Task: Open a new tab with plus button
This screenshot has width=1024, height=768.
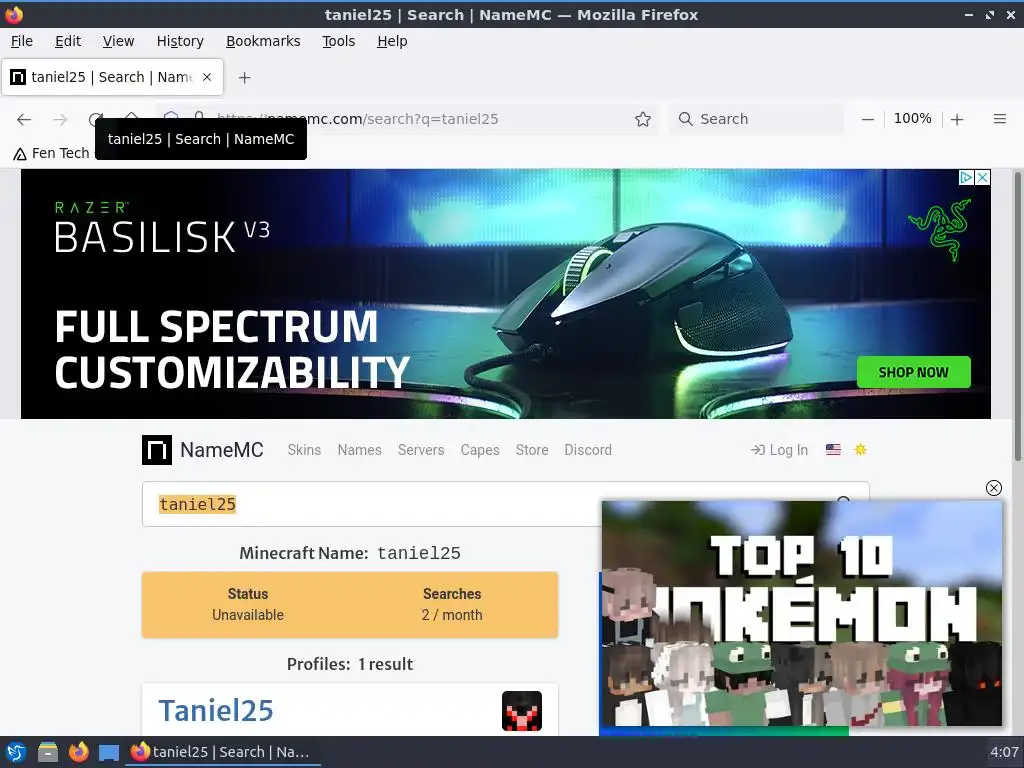Action: pyautogui.click(x=244, y=78)
